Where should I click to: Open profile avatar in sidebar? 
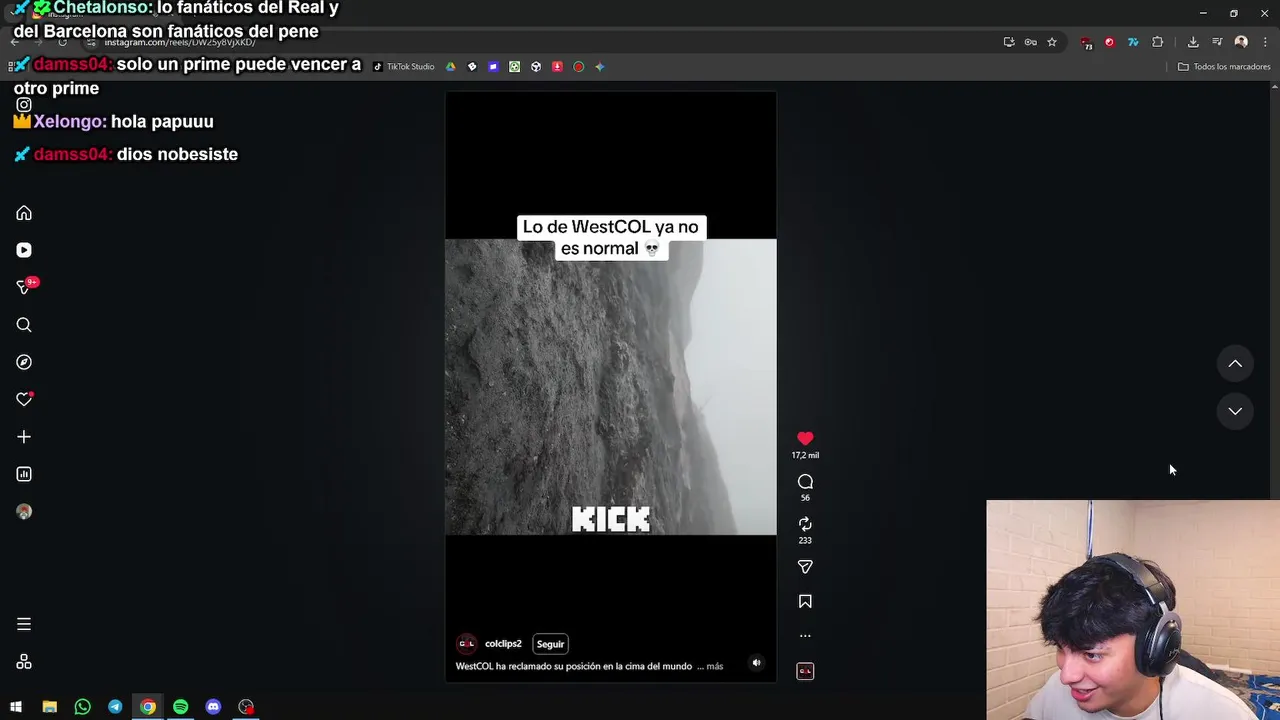coord(24,512)
